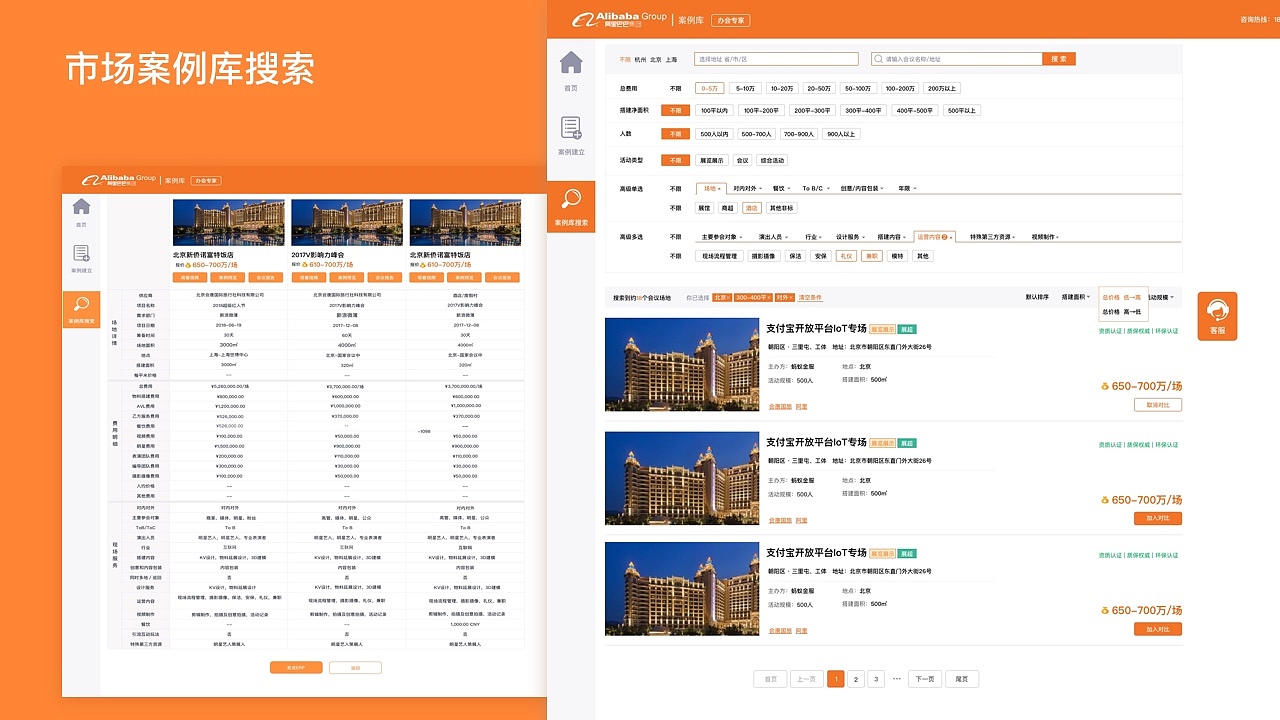Click 尾页 last page button
Viewport: 1280px width, 720px height.
point(962,679)
